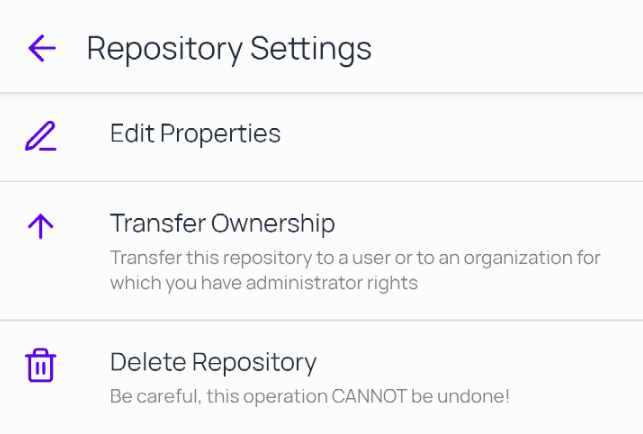
Task: Click the word 'Repository' in Delete Repository
Action: click(254, 363)
